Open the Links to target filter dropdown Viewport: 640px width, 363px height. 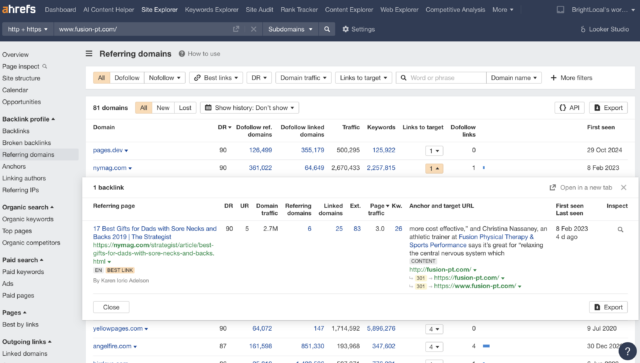tap(363, 78)
